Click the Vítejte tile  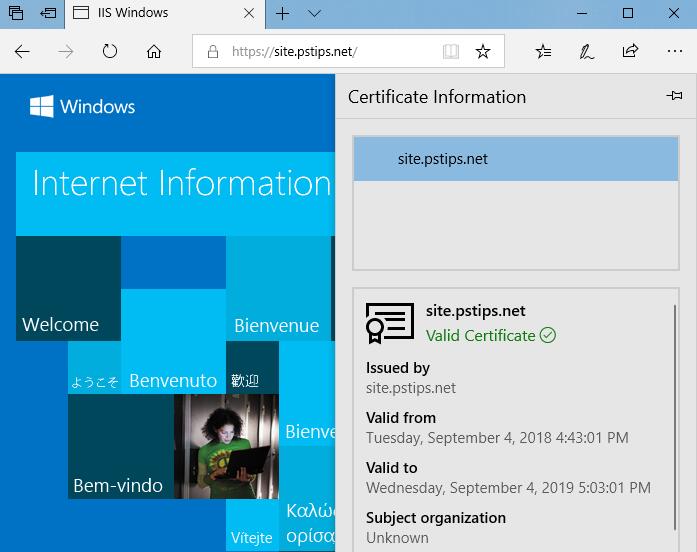252,525
